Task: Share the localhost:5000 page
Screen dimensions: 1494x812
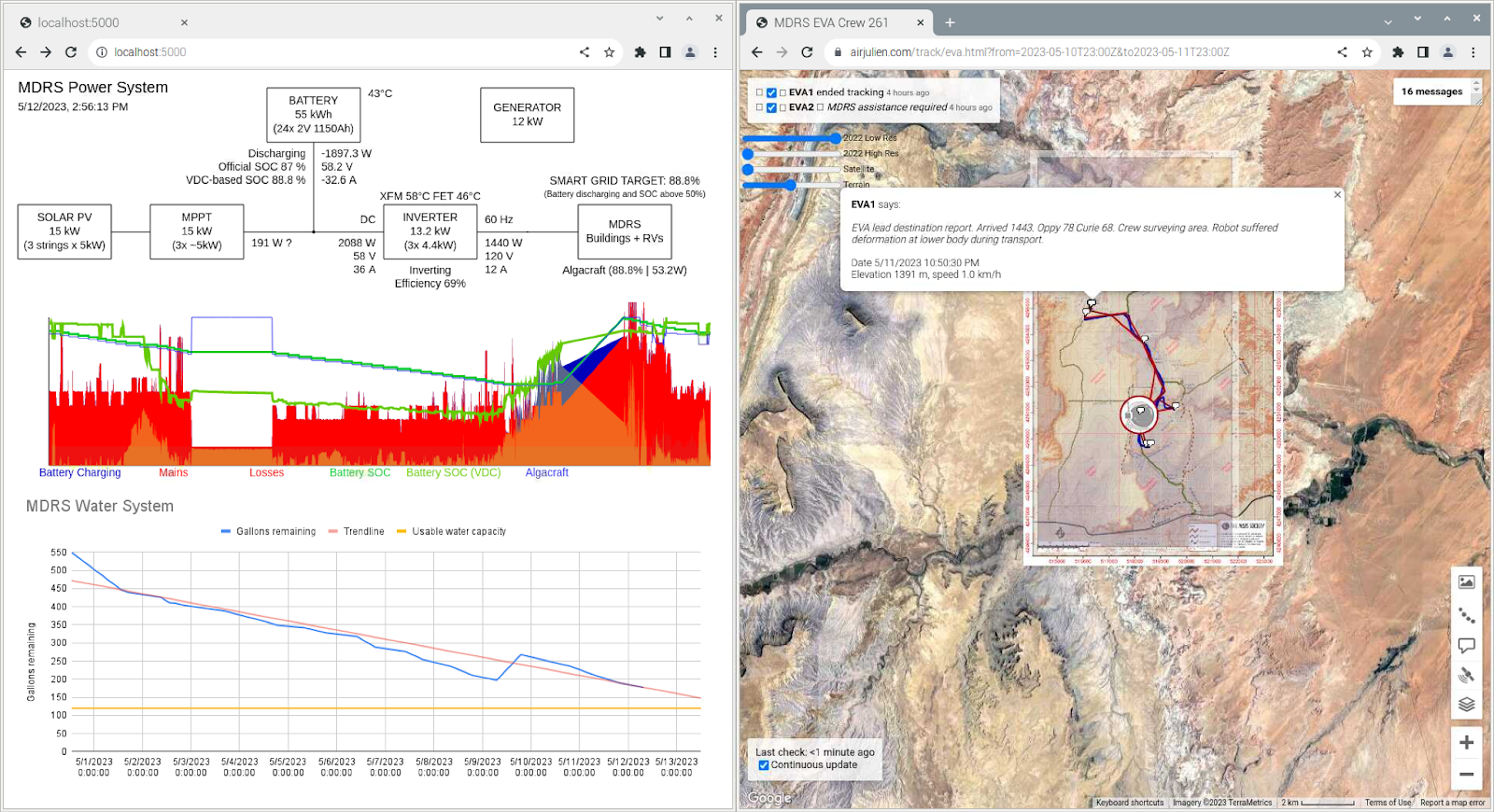Action: (585, 52)
